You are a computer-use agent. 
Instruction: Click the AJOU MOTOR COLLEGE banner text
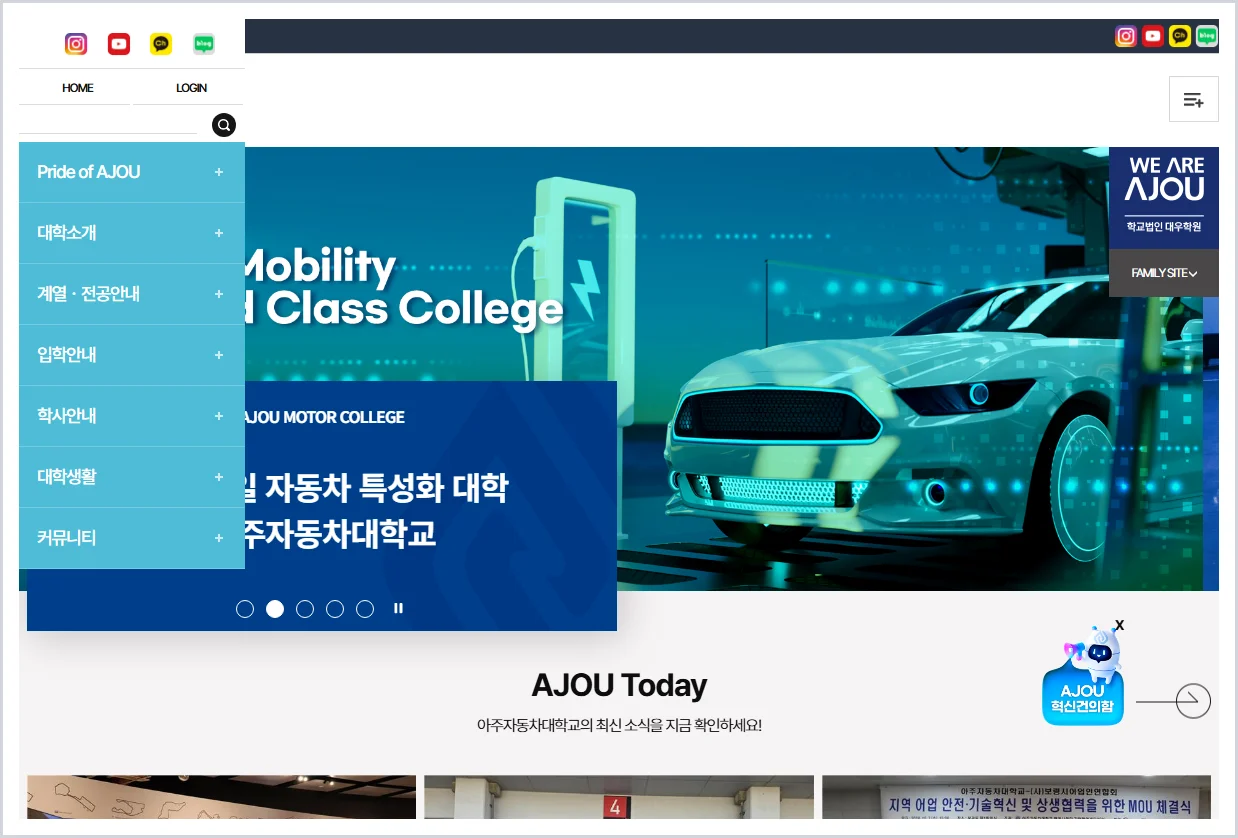point(324,417)
